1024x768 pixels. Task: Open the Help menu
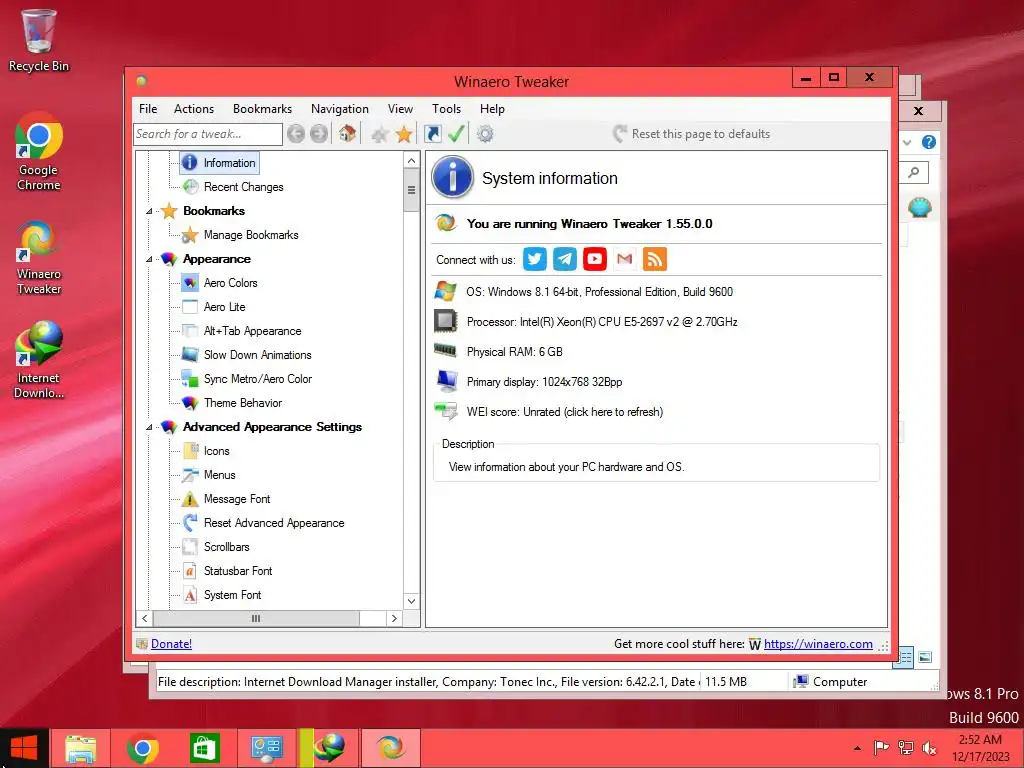[492, 109]
